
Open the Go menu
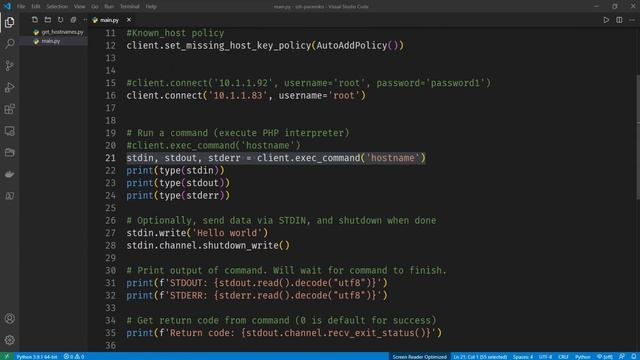pos(95,7)
